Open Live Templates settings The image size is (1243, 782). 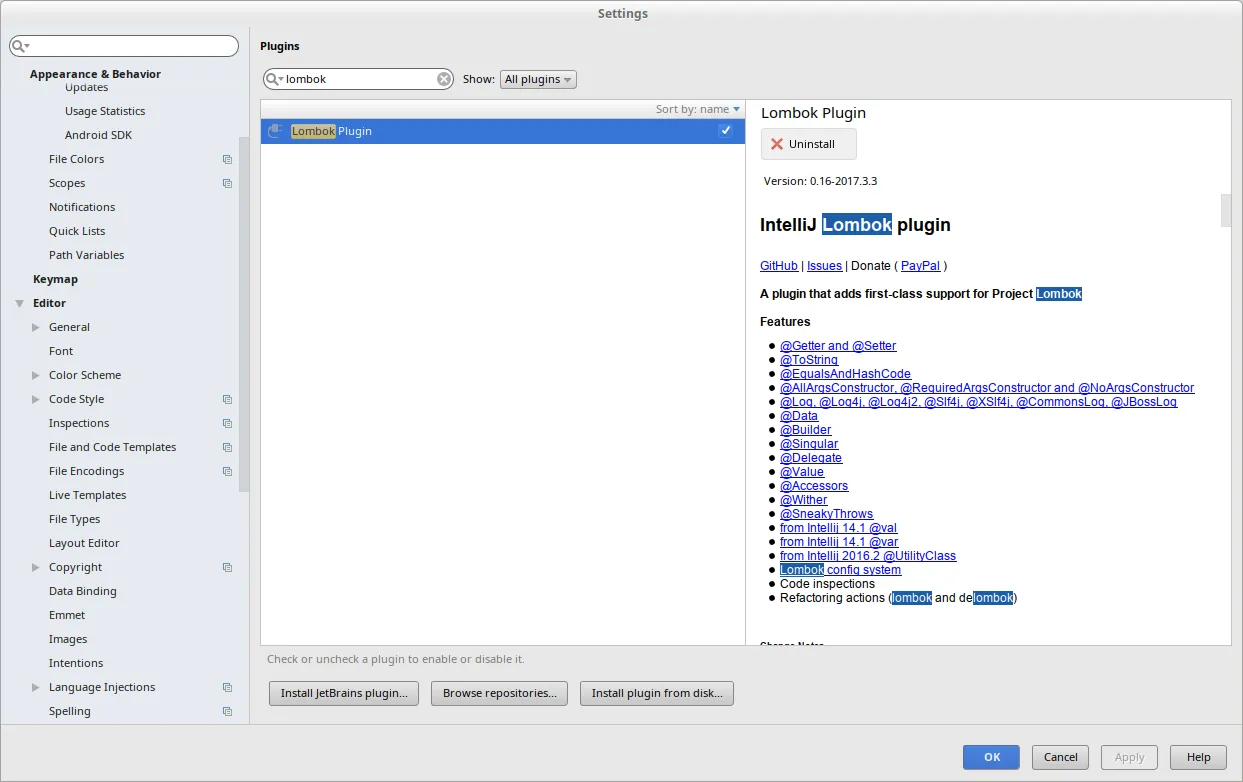(x=88, y=495)
